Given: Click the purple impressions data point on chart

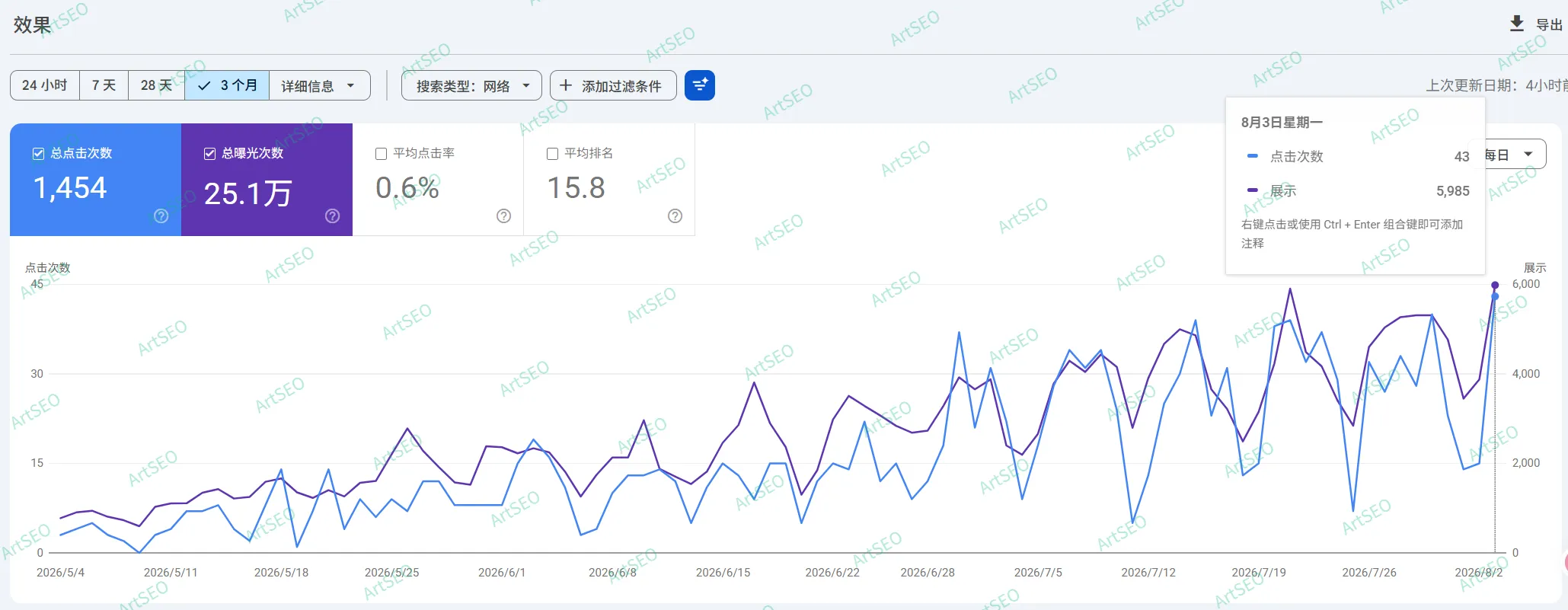Looking at the screenshot, I should (x=1494, y=286).
